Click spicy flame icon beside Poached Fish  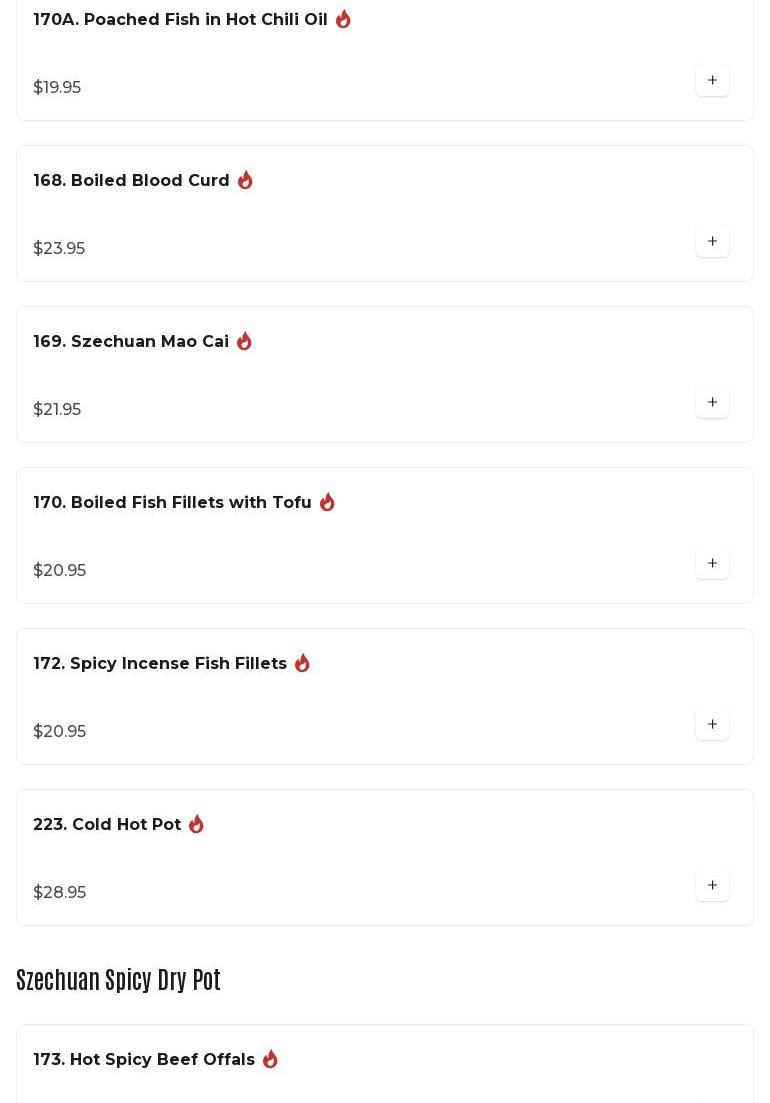[343, 19]
